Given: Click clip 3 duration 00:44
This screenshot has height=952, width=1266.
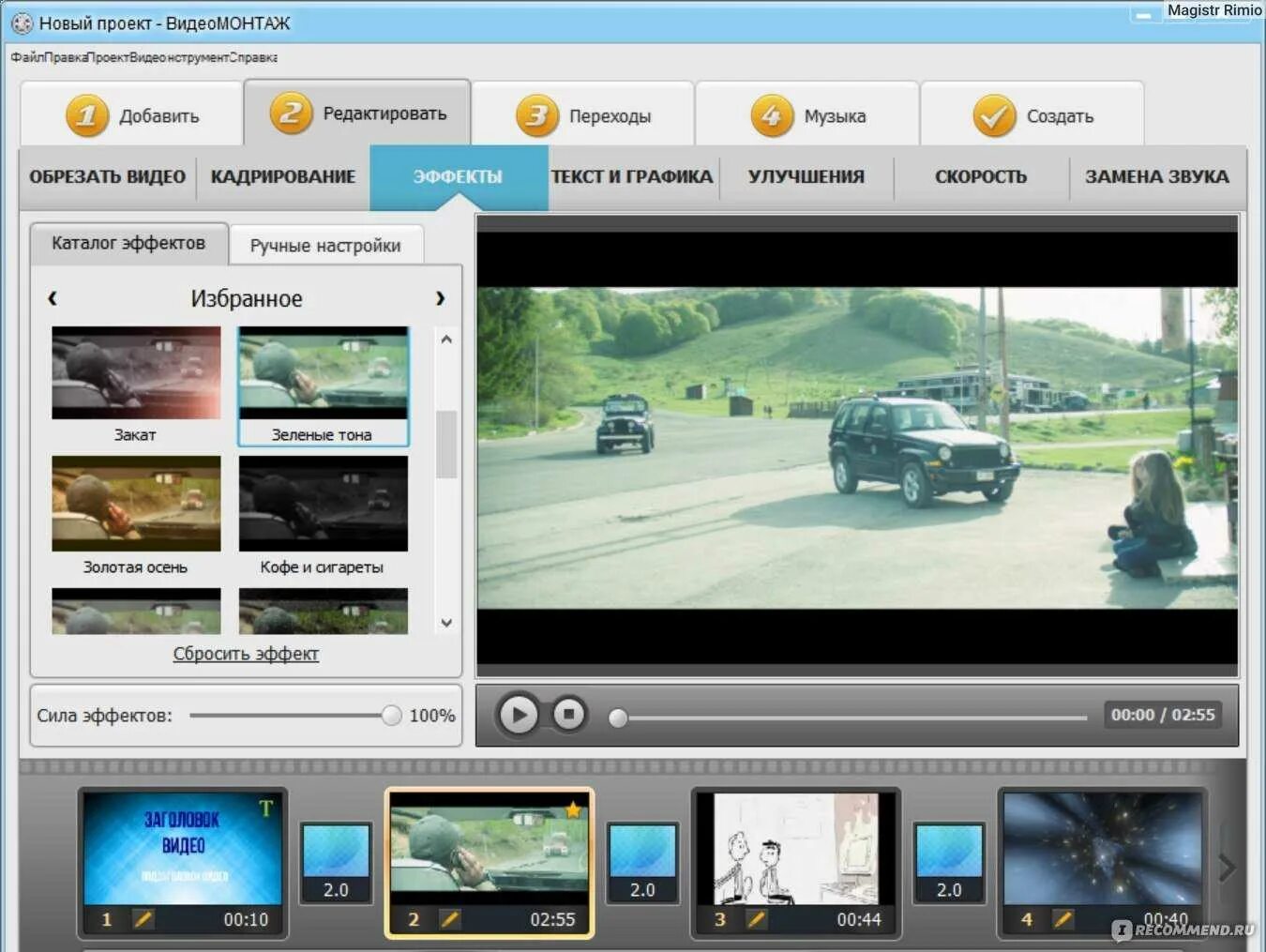Looking at the screenshot, I should [x=859, y=919].
